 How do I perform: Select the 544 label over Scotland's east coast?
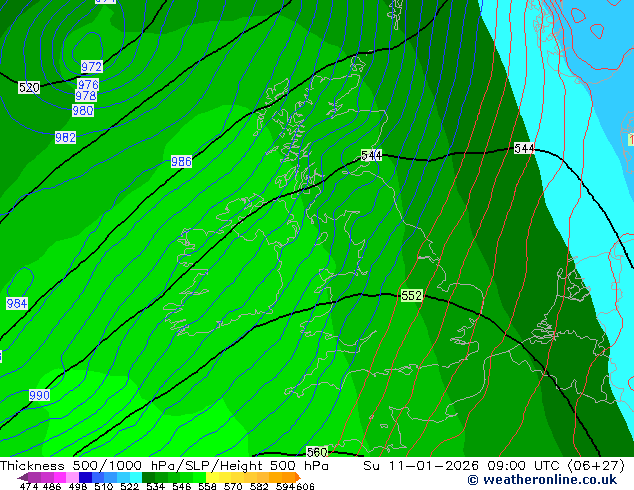(371, 155)
